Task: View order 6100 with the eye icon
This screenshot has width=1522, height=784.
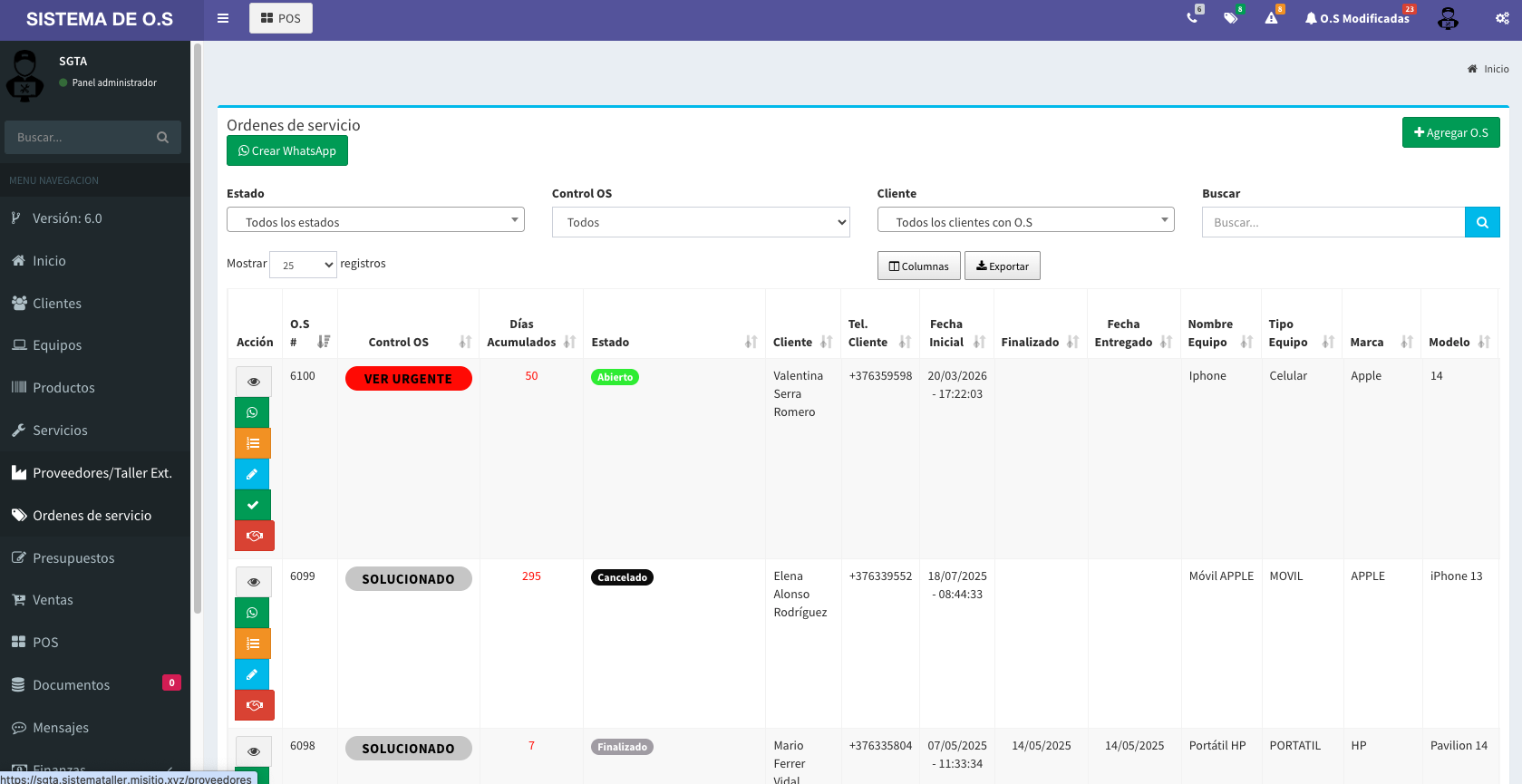Action: click(254, 382)
